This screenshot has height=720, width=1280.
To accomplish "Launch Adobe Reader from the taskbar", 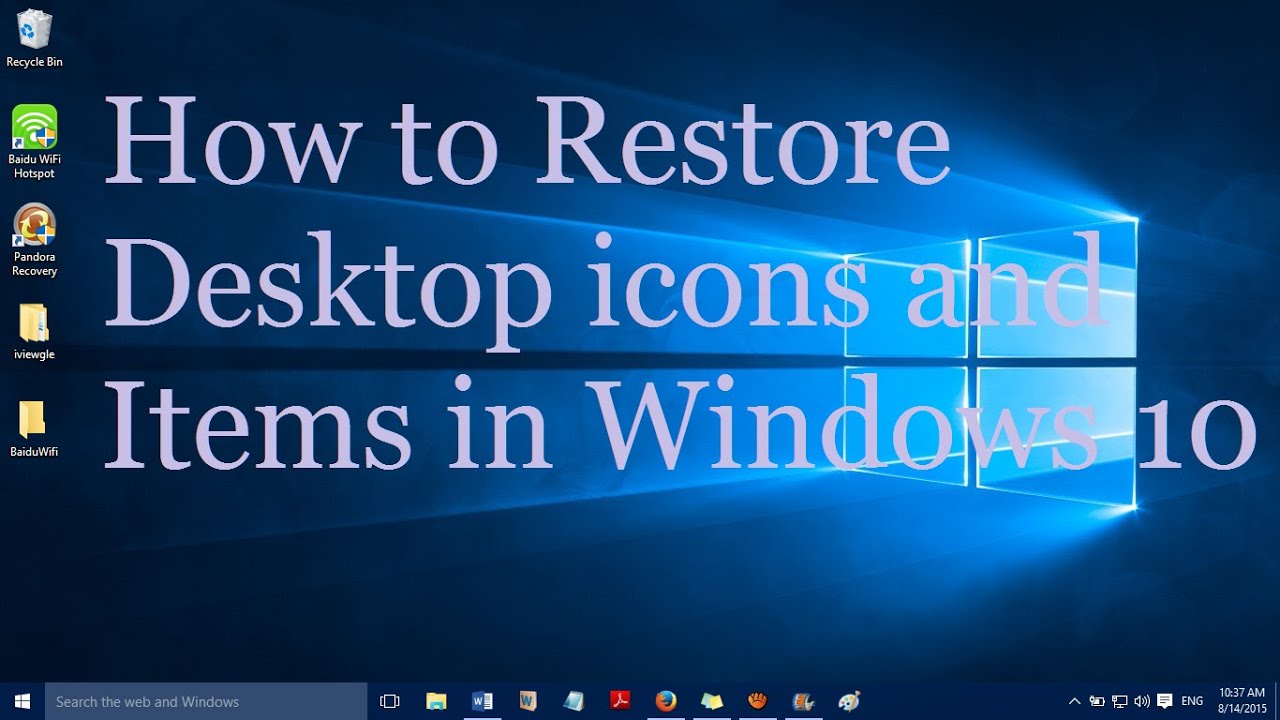I will click(620, 701).
